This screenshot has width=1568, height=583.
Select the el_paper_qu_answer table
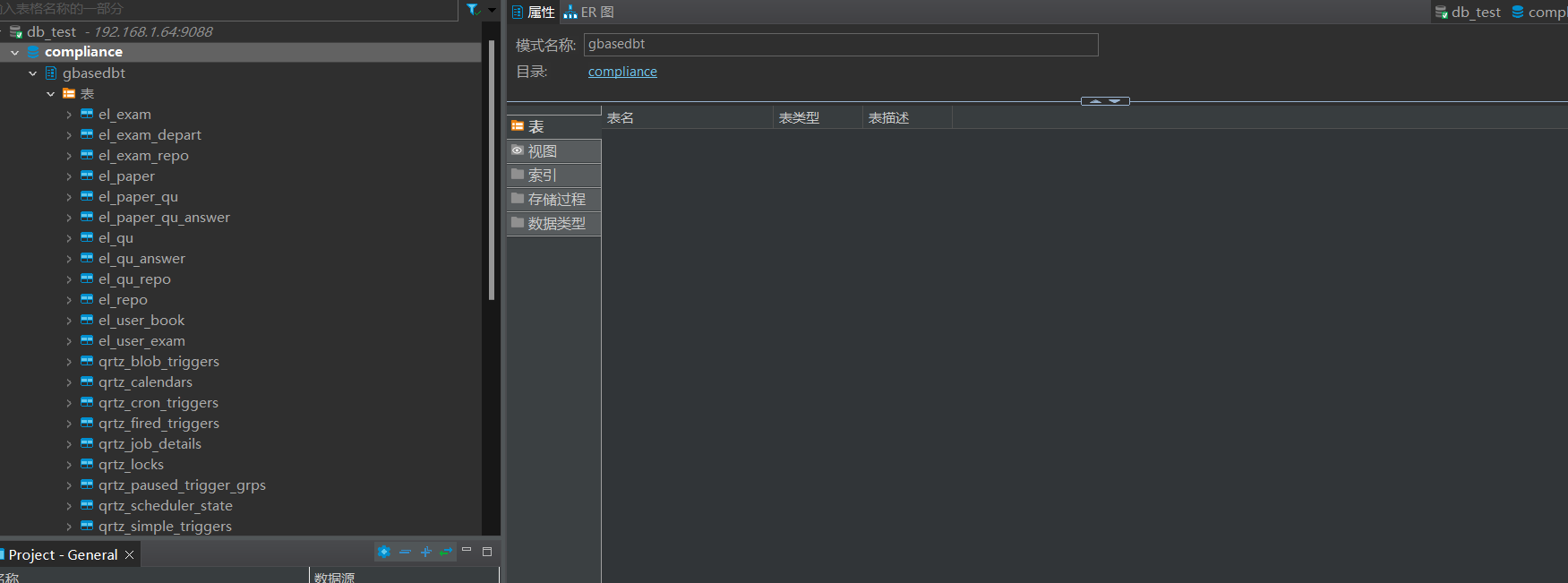pos(164,218)
